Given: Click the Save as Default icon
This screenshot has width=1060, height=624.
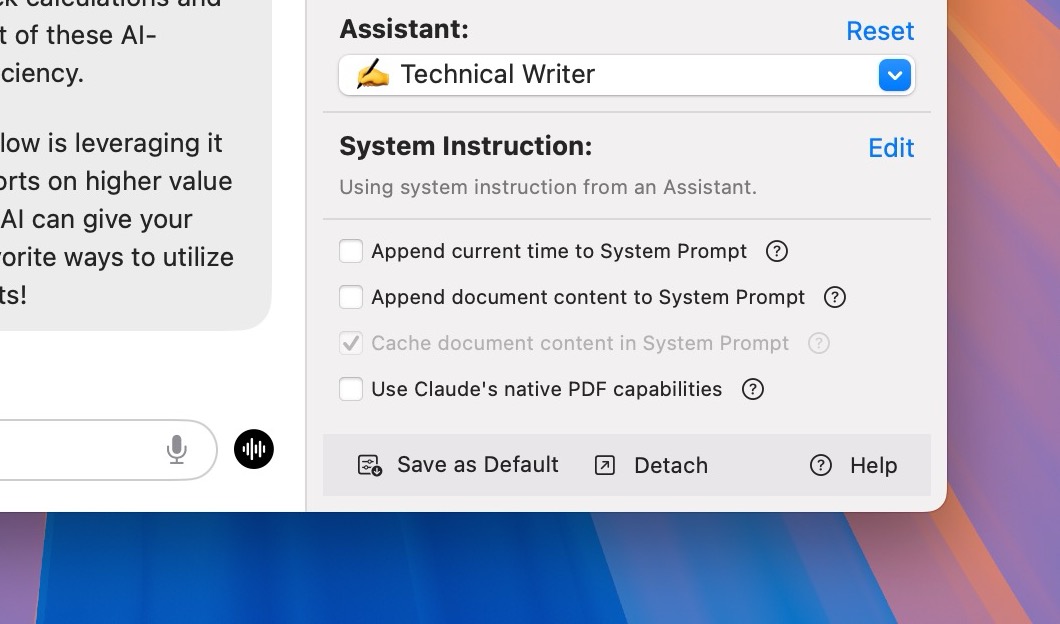Looking at the screenshot, I should tap(370, 465).
